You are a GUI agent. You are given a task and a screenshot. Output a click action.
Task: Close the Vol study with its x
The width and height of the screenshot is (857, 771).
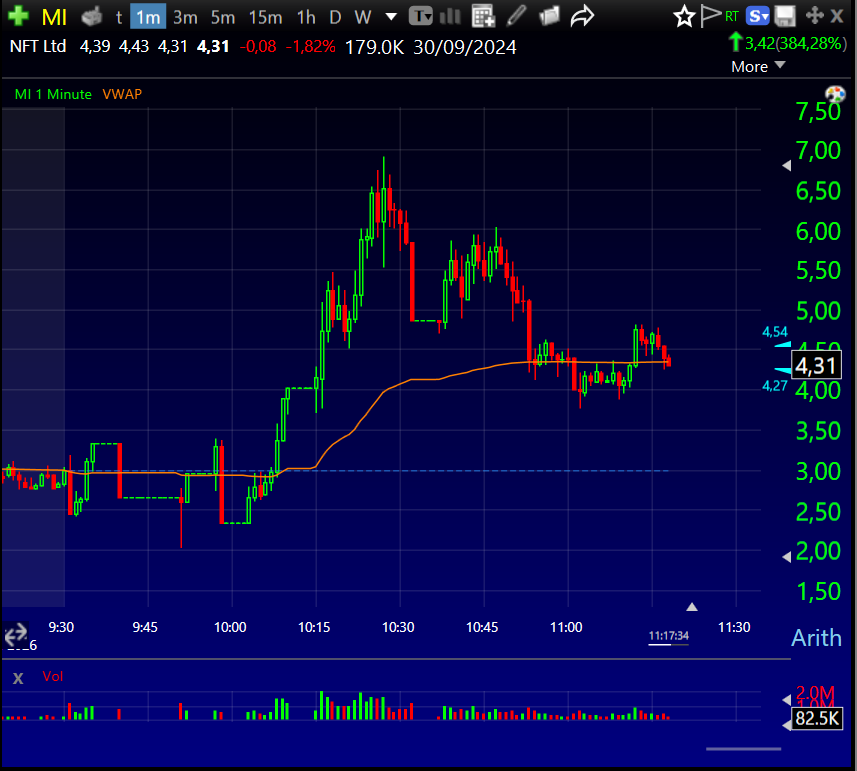point(18,678)
